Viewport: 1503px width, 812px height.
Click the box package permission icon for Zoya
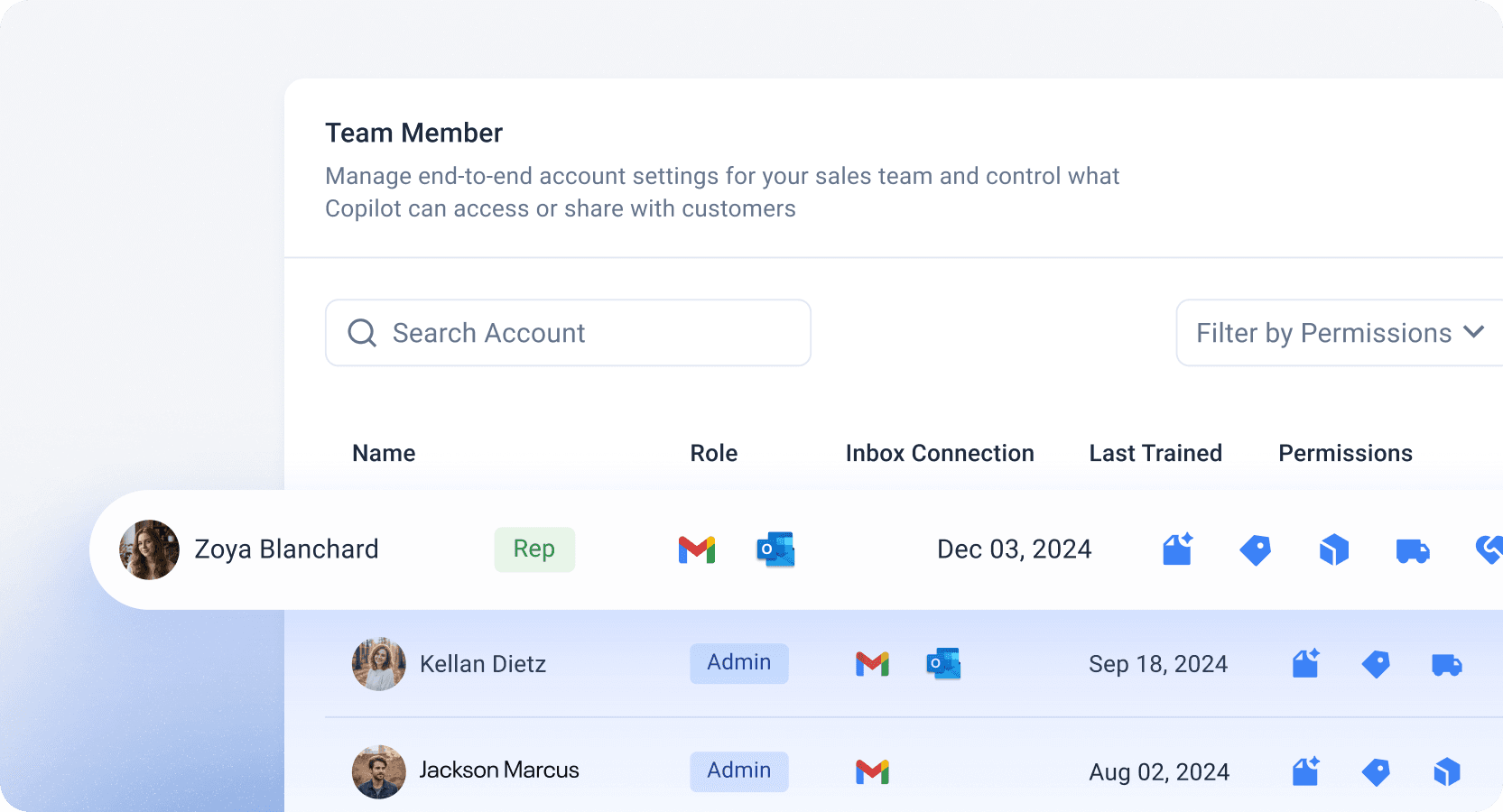[x=1334, y=549]
